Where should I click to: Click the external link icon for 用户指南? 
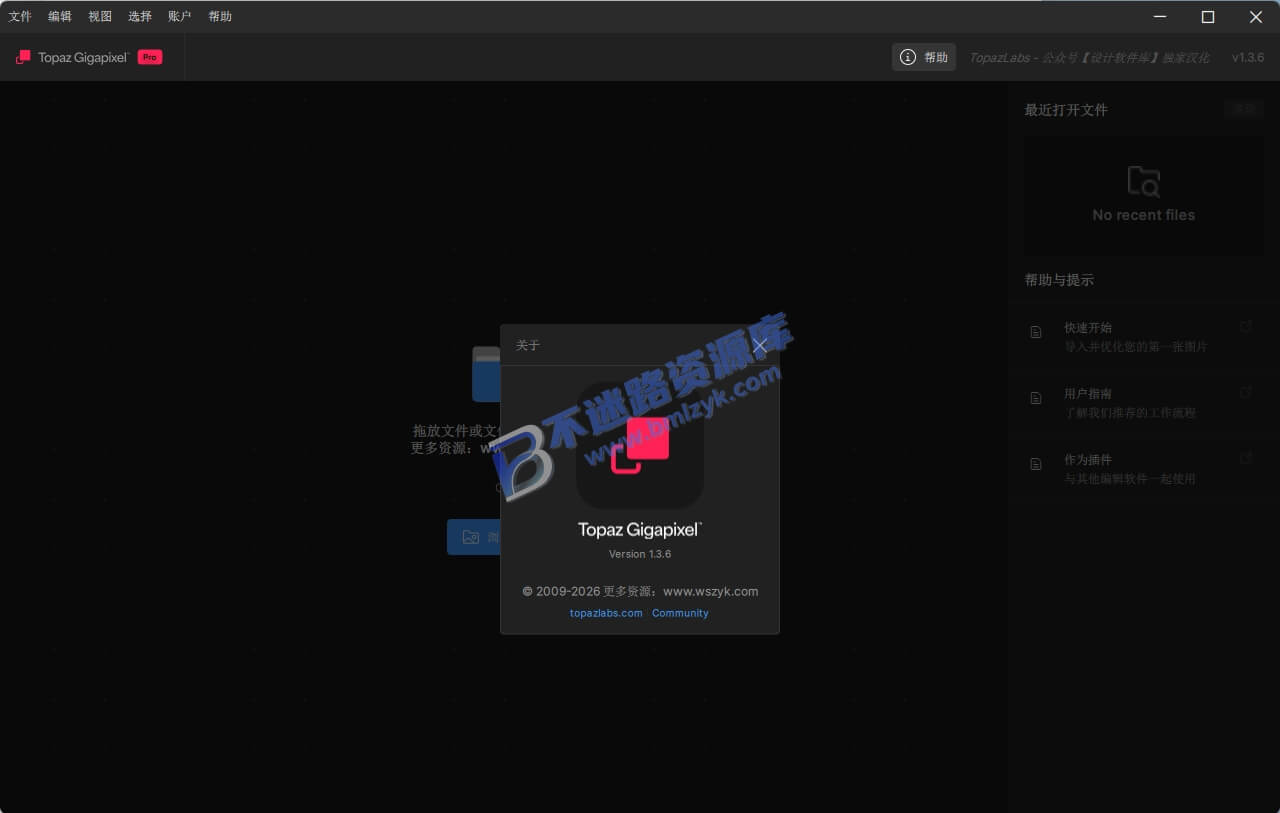click(x=1246, y=392)
